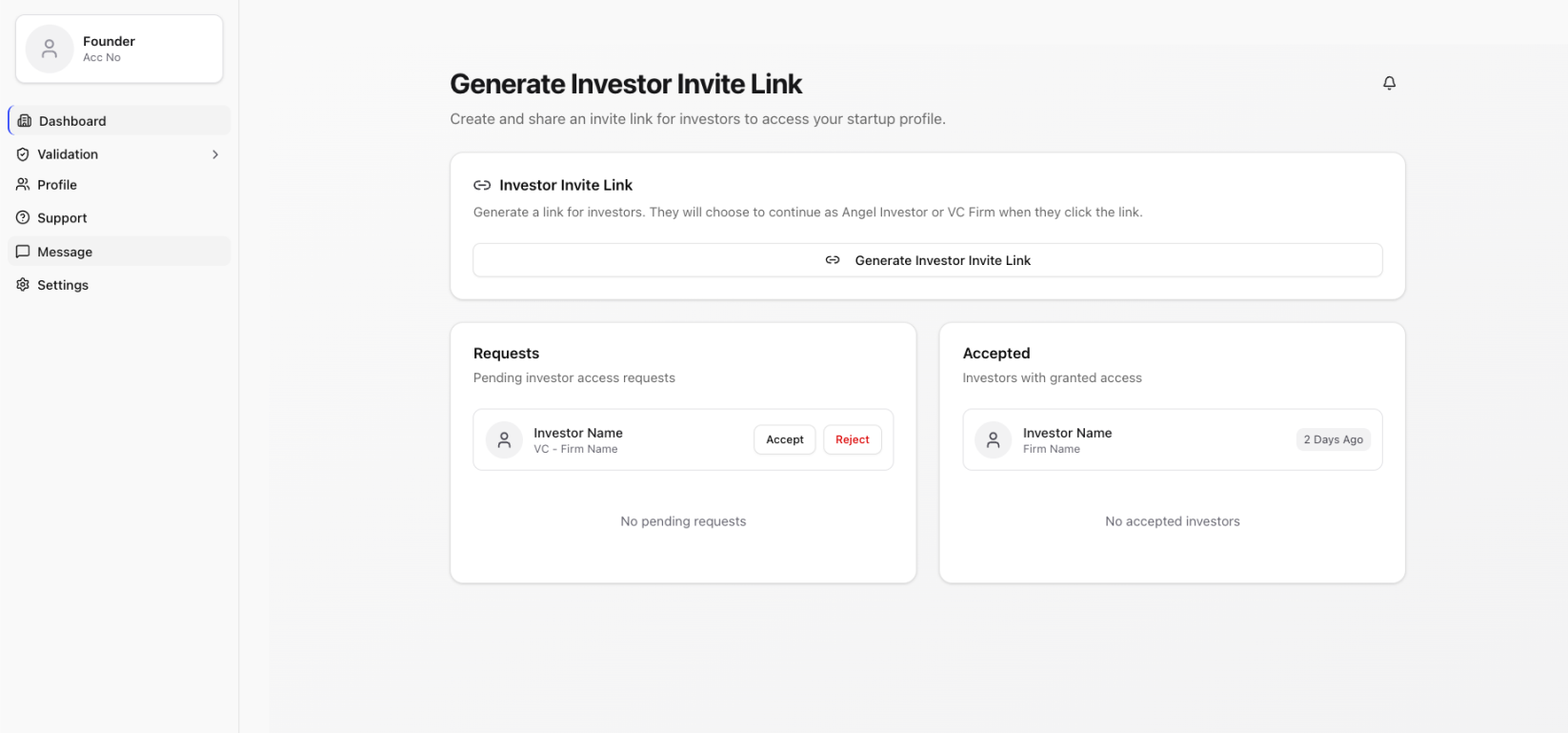Click the Profile people icon
The width and height of the screenshot is (1568, 733).
click(23, 185)
